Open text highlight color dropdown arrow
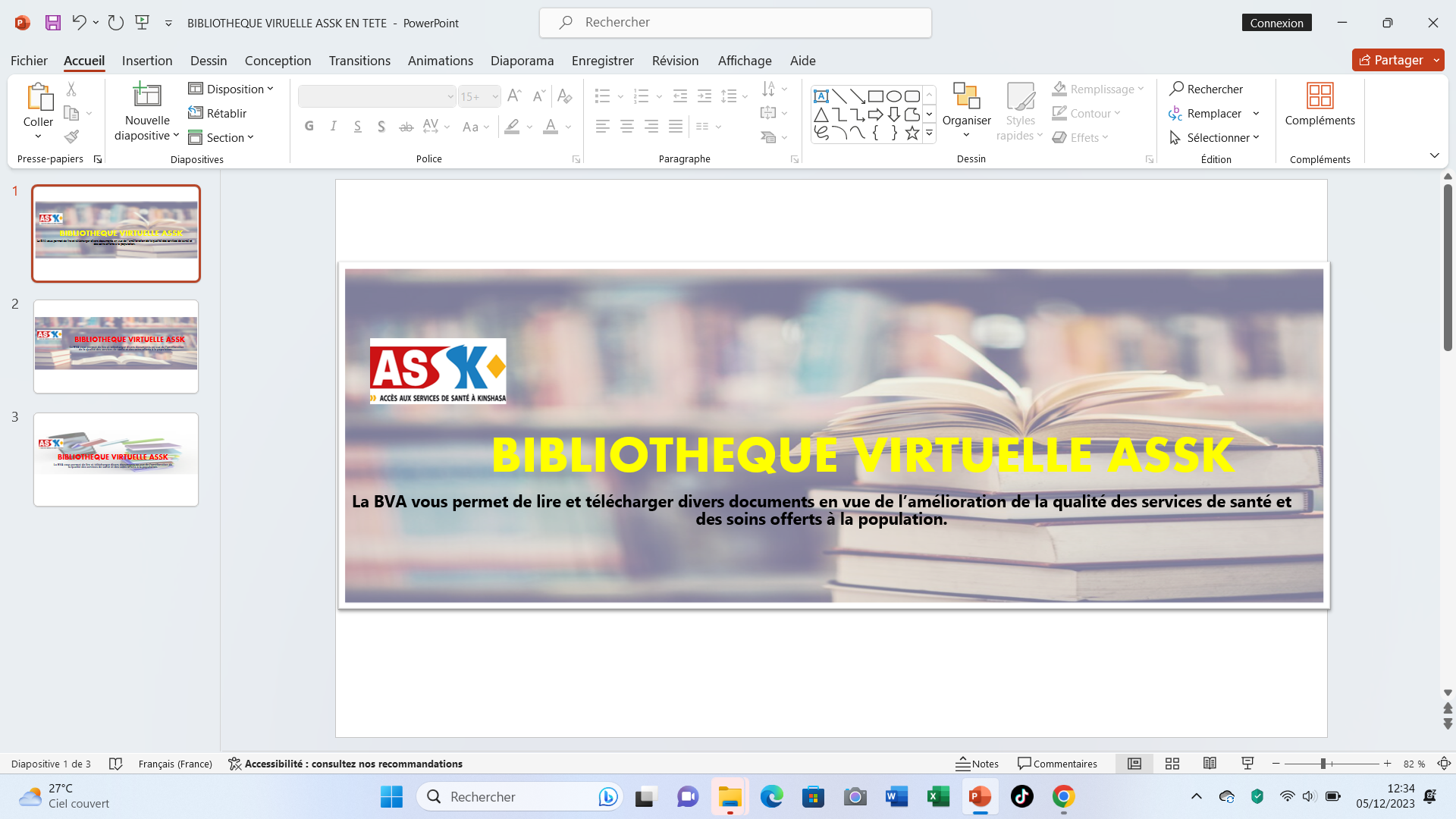 coord(529,127)
